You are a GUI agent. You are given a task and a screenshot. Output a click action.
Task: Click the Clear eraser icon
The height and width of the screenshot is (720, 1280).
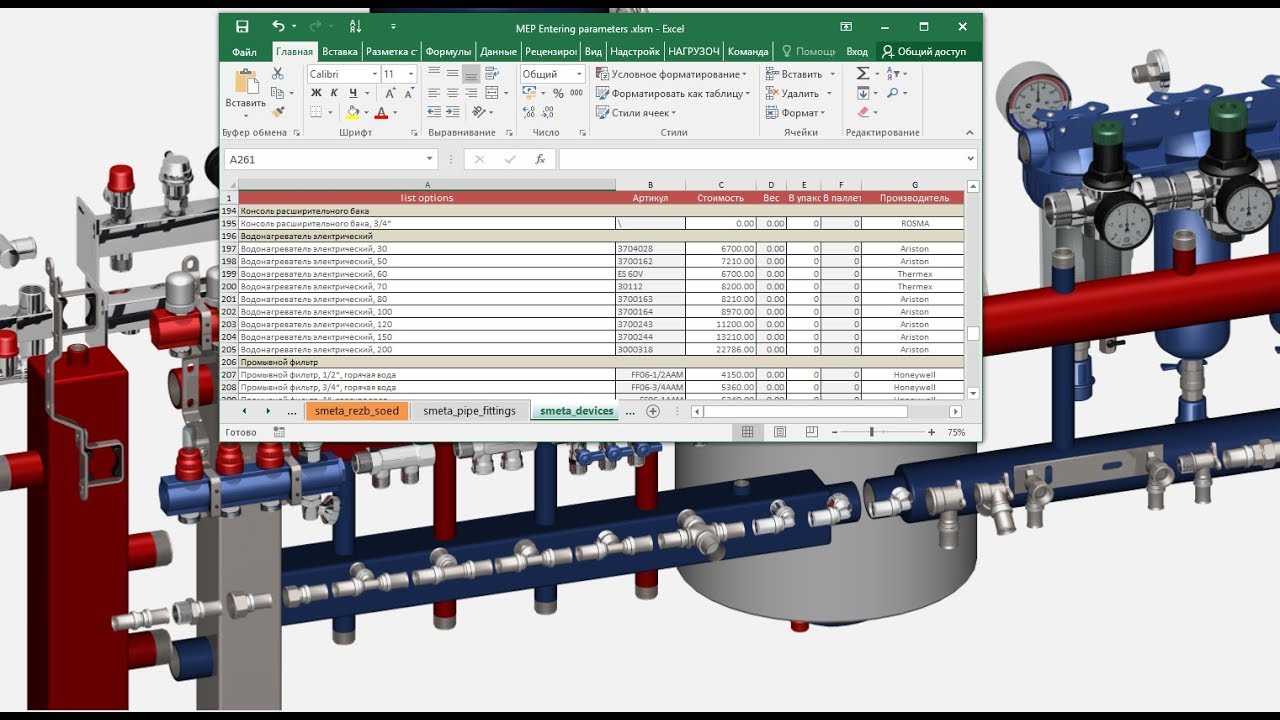click(x=862, y=113)
